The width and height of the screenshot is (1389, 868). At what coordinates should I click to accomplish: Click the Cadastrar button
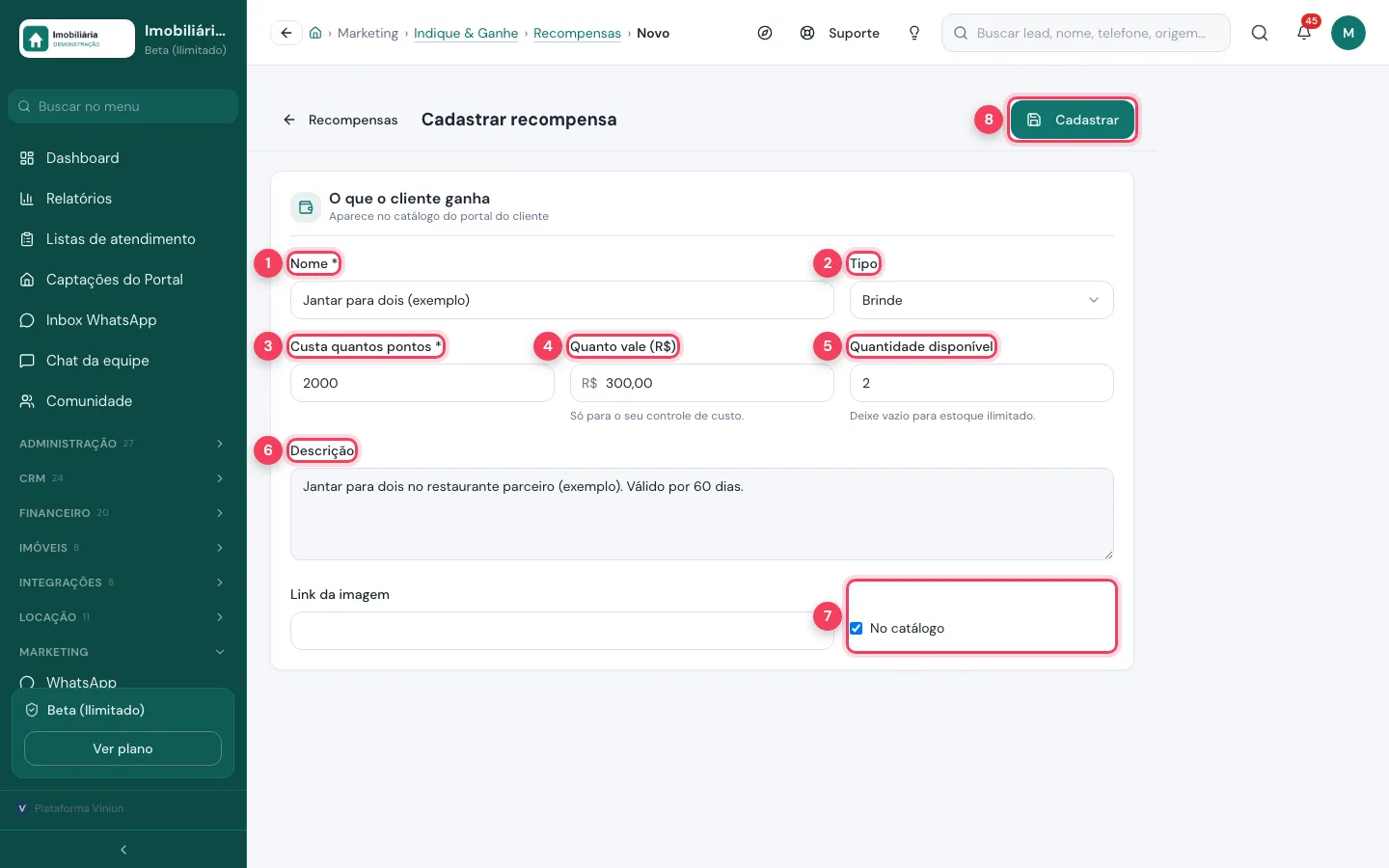pyautogui.click(x=1073, y=120)
